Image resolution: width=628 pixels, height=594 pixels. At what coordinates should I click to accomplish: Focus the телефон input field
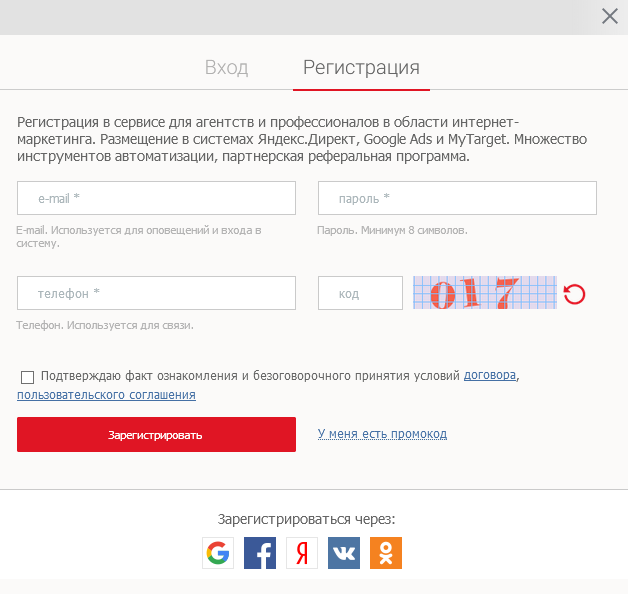[x=156, y=293]
